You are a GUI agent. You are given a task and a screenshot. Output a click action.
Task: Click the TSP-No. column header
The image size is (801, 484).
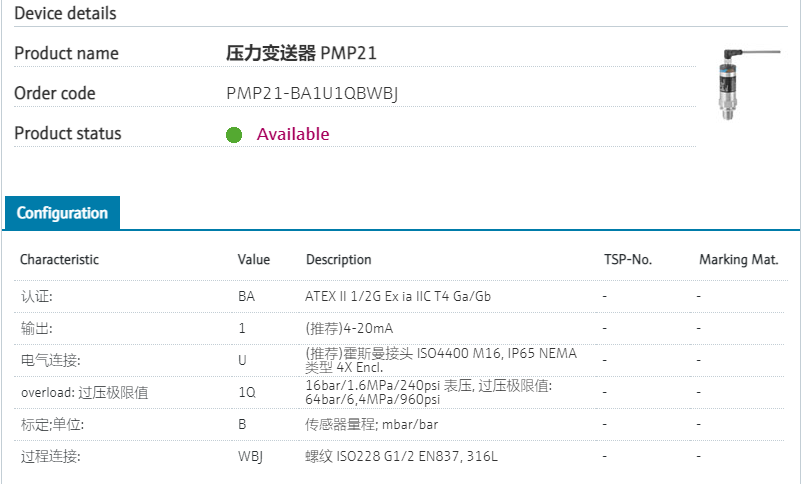(628, 260)
